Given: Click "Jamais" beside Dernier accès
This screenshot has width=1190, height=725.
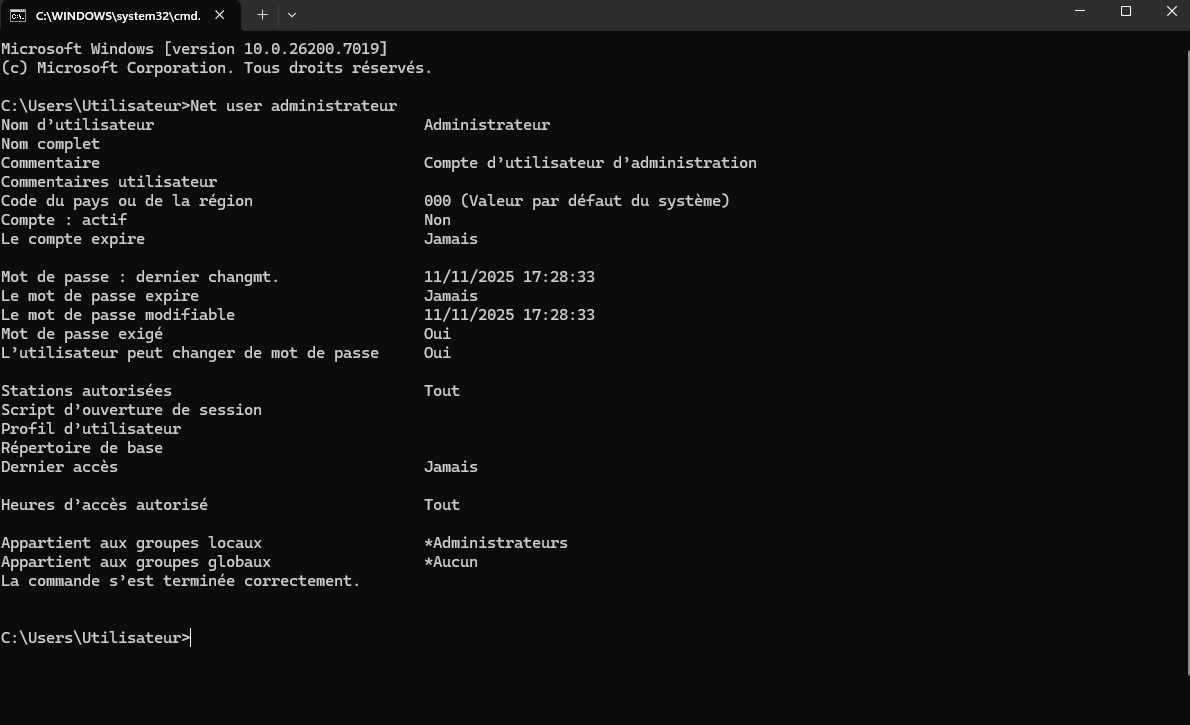Looking at the screenshot, I should pyautogui.click(x=451, y=466).
